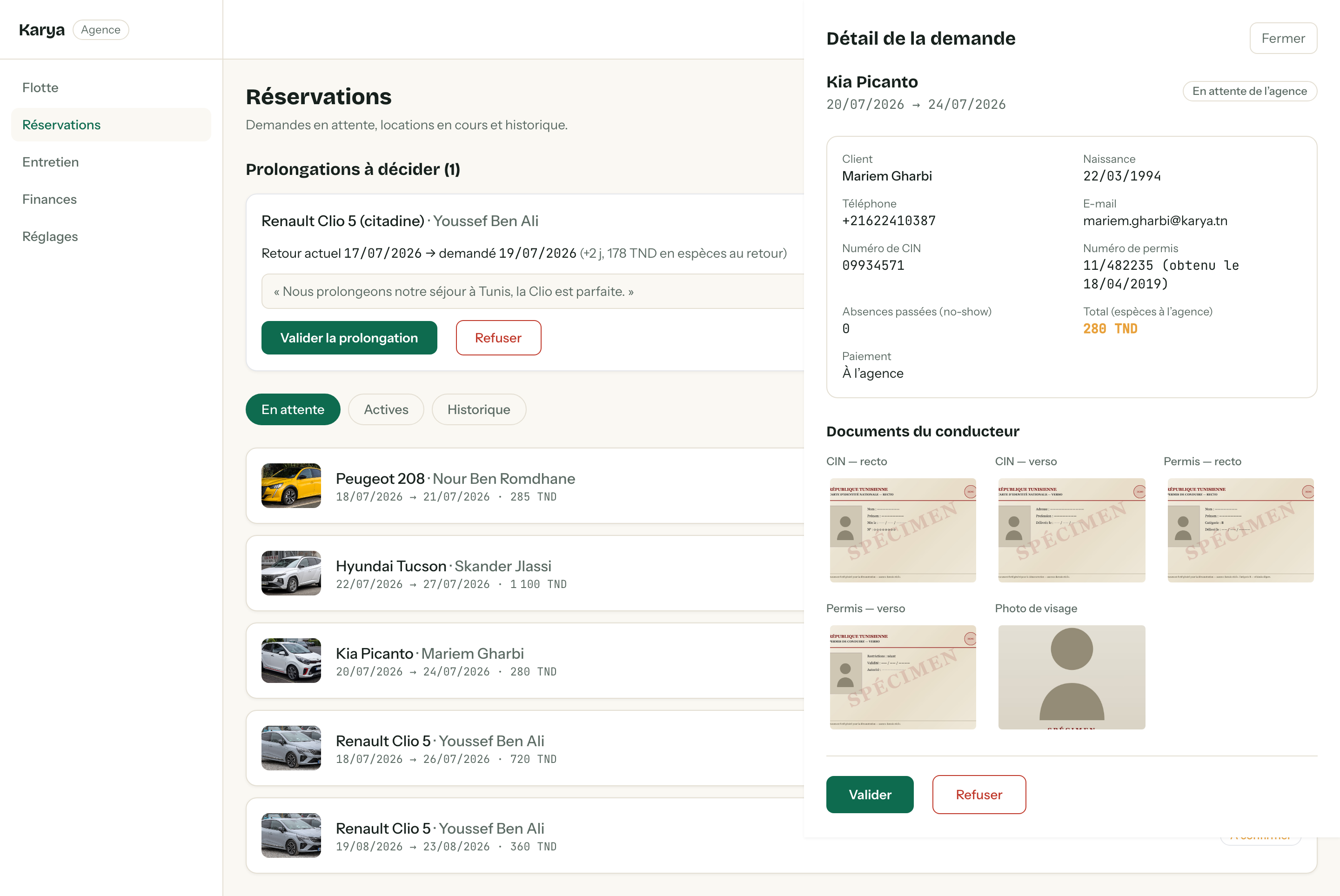
Task: Click the Kia Picanto detail panel title
Action: pos(872,82)
